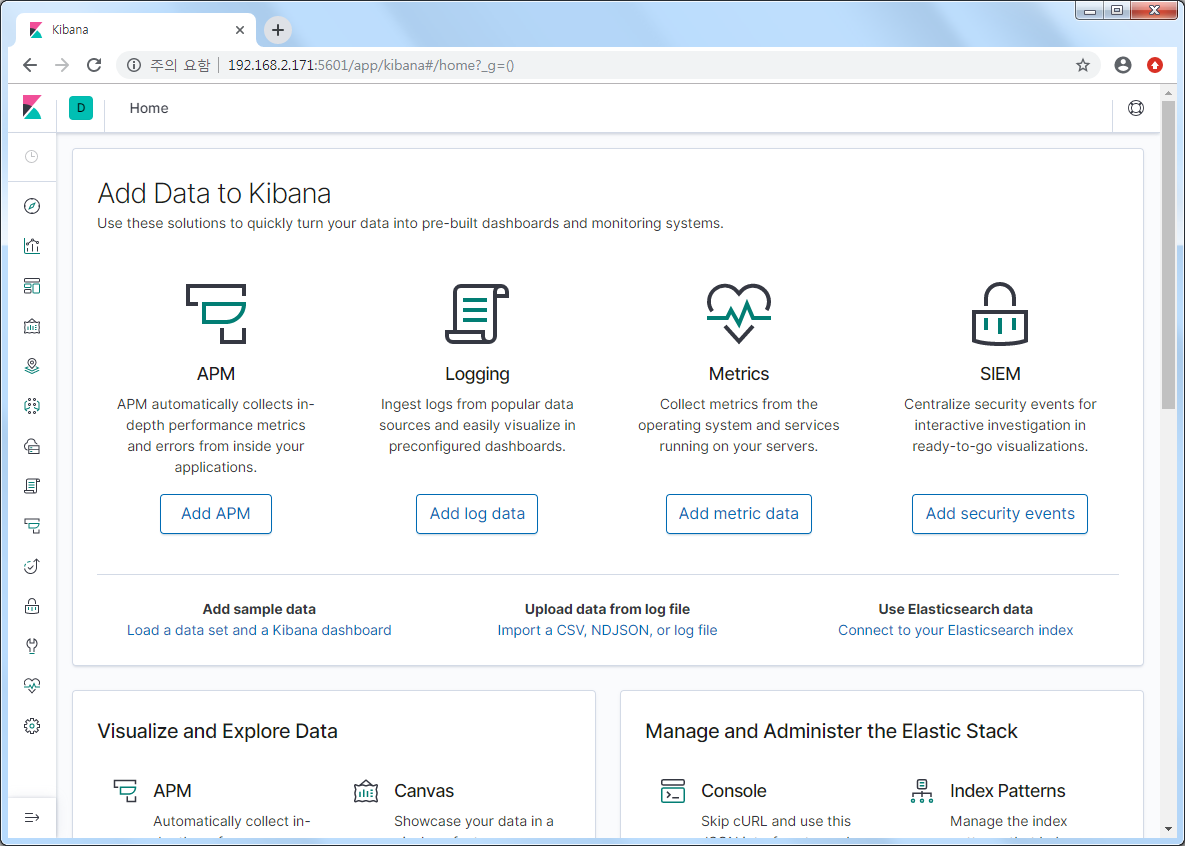1185x846 pixels.
Task: Click the Kibana logo in the header
Action: tap(32, 107)
